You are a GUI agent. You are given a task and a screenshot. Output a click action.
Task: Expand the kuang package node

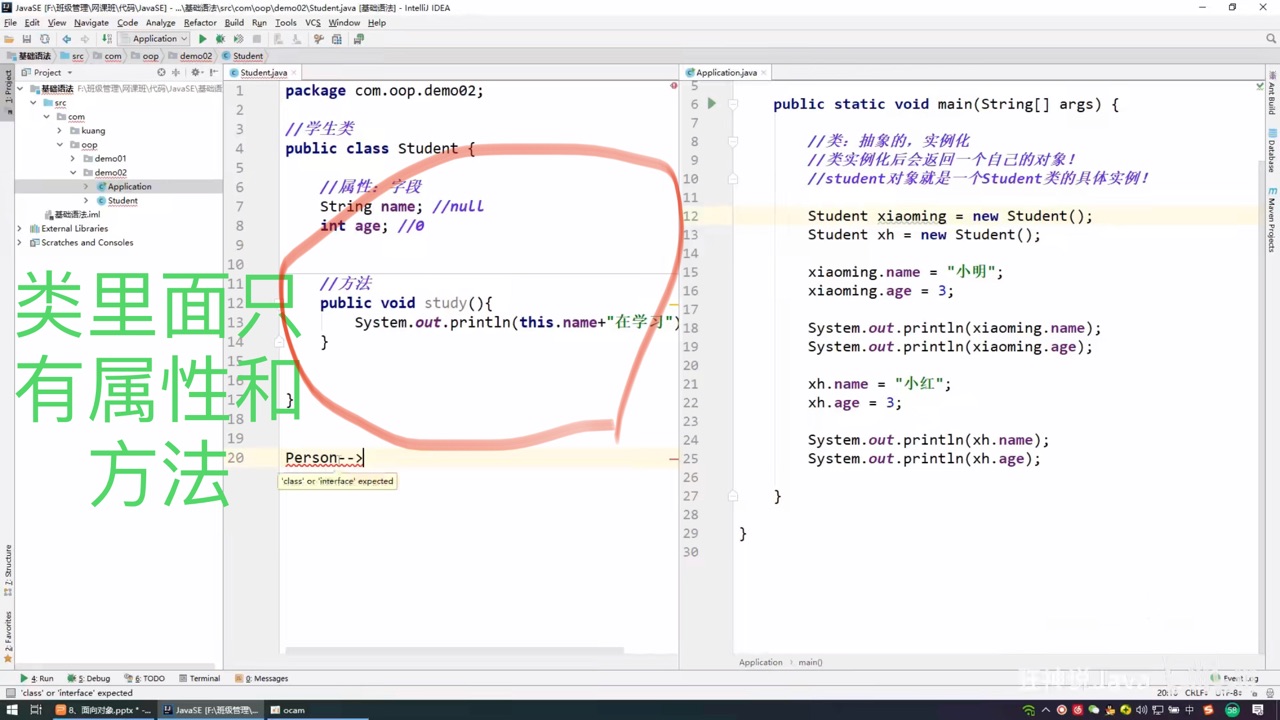[x=59, y=131]
